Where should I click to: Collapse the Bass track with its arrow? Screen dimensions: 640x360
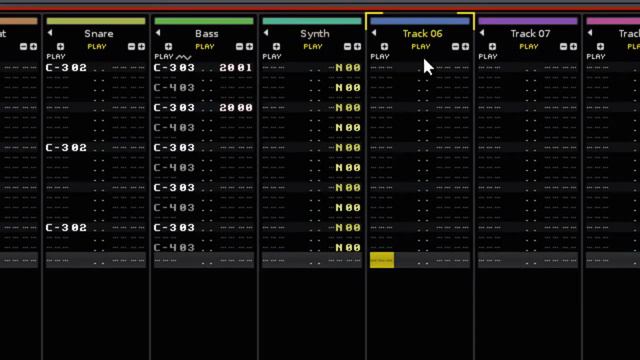point(158,33)
